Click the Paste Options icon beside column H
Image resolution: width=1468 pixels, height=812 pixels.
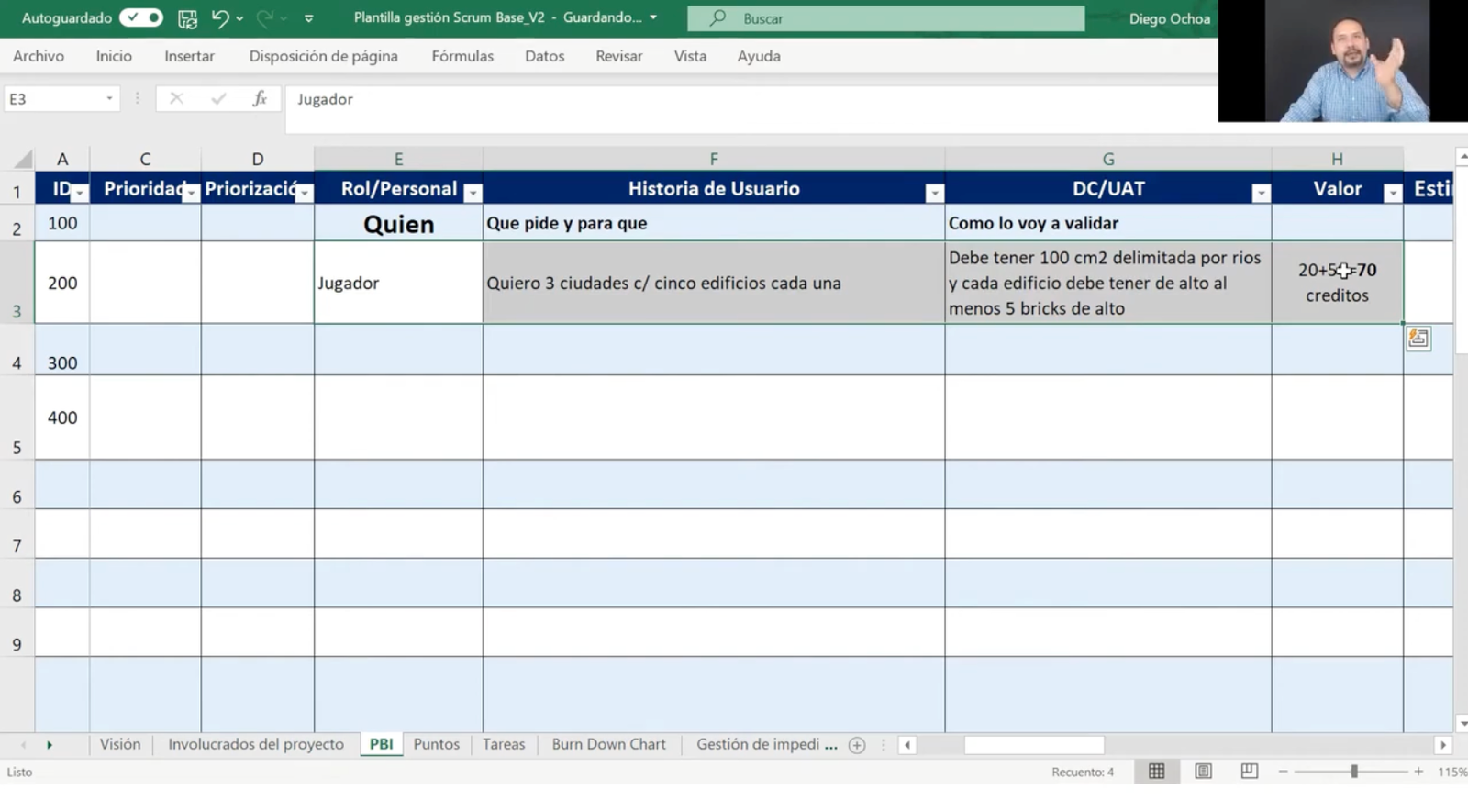[x=1418, y=339]
